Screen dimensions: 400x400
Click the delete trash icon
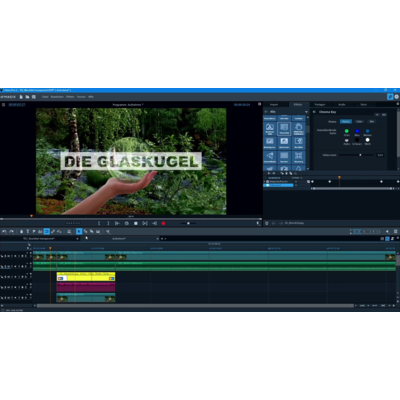[x=21, y=231]
